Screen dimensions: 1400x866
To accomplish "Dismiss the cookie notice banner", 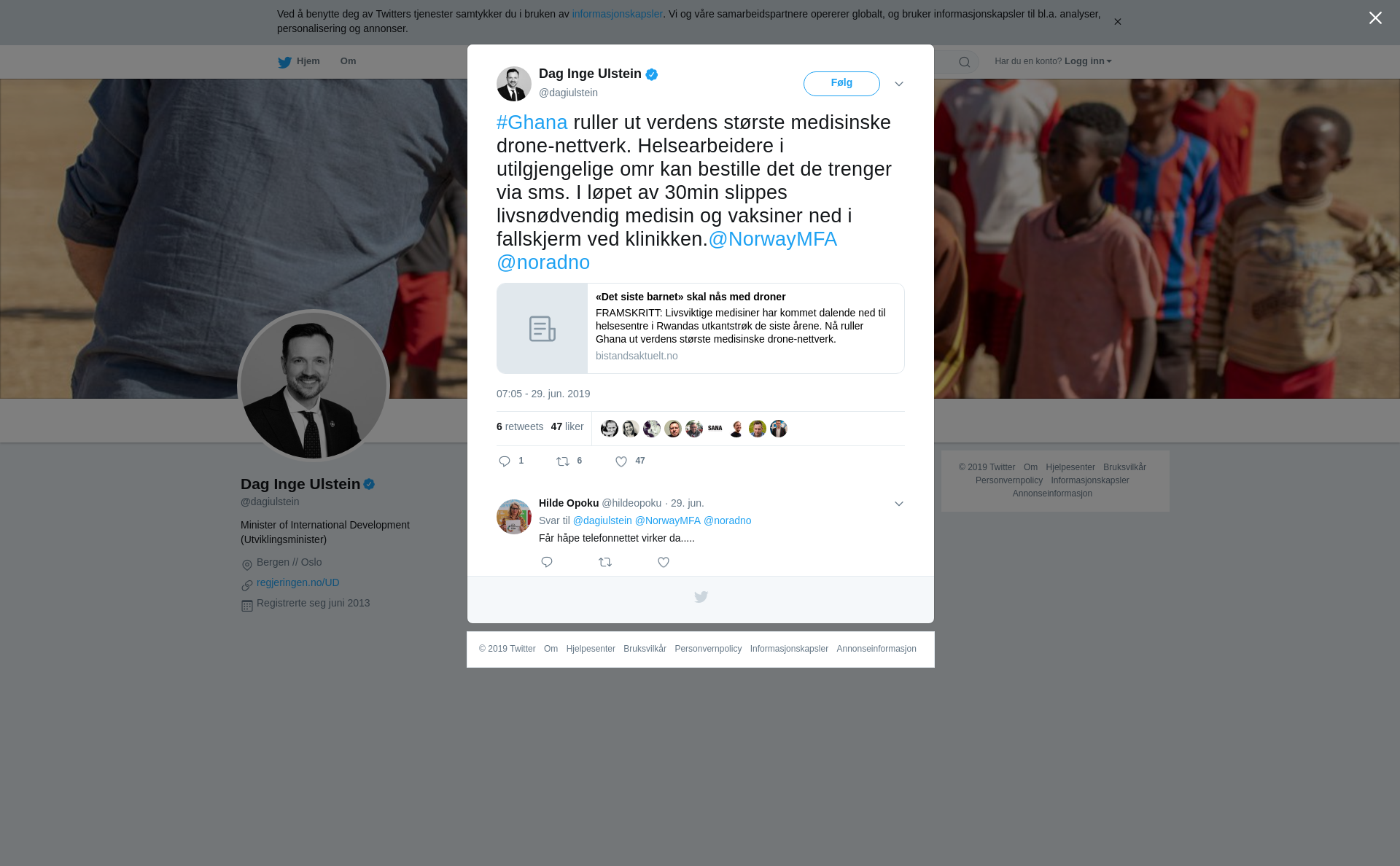I will 1117,22.
